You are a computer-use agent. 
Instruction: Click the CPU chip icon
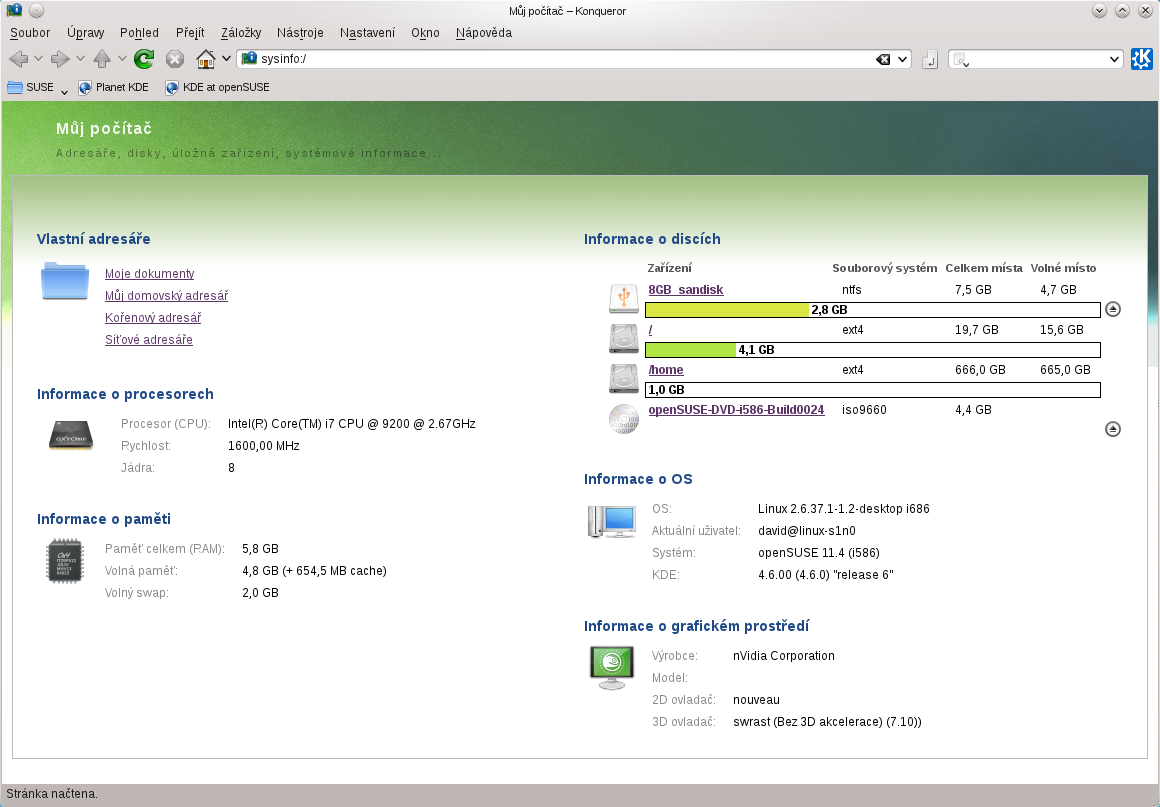(71, 435)
